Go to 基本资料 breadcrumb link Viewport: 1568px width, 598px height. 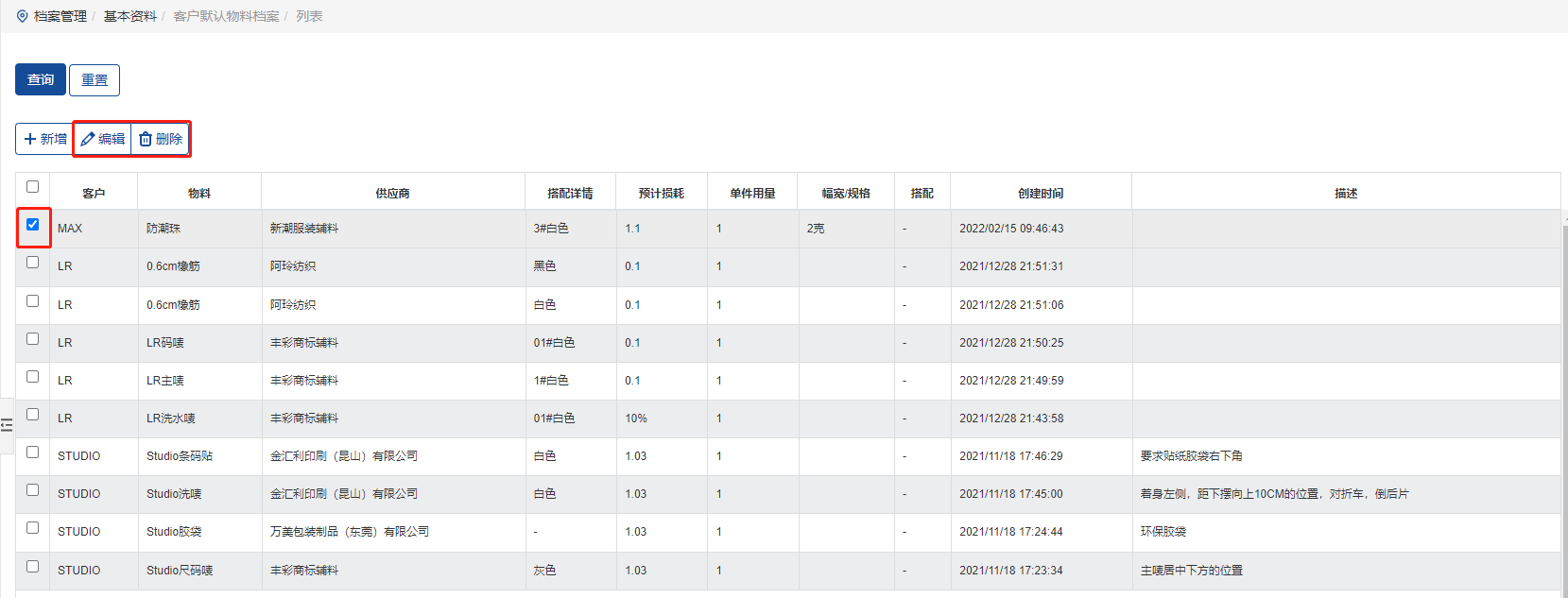point(130,16)
